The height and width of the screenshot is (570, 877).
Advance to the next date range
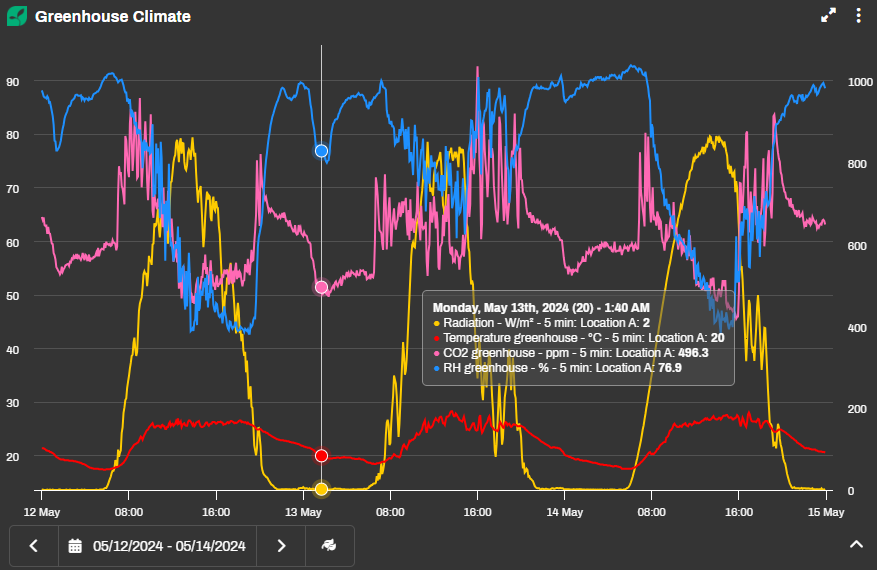[x=281, y=545]
